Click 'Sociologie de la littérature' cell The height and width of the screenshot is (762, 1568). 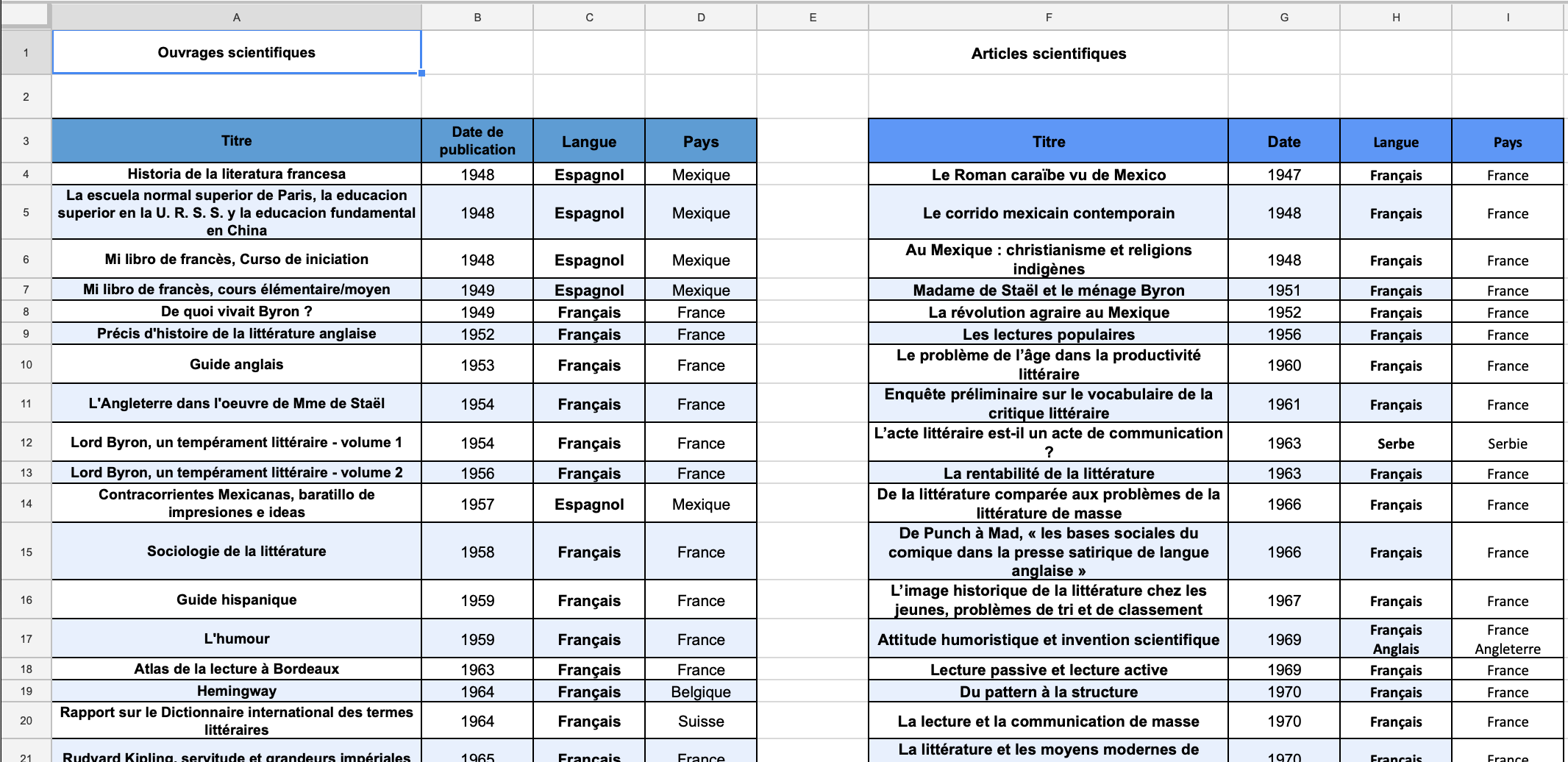coord(236,551)
